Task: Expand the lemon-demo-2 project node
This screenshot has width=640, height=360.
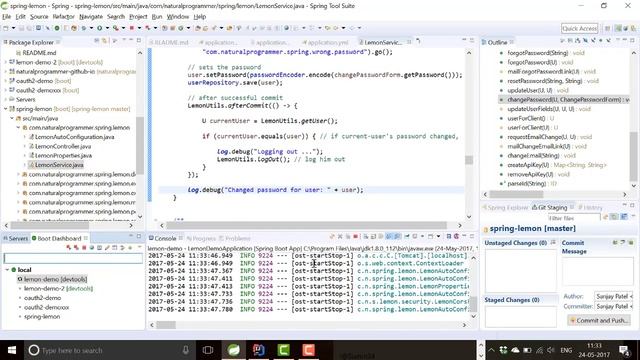Action: click(x=6, y=62)
